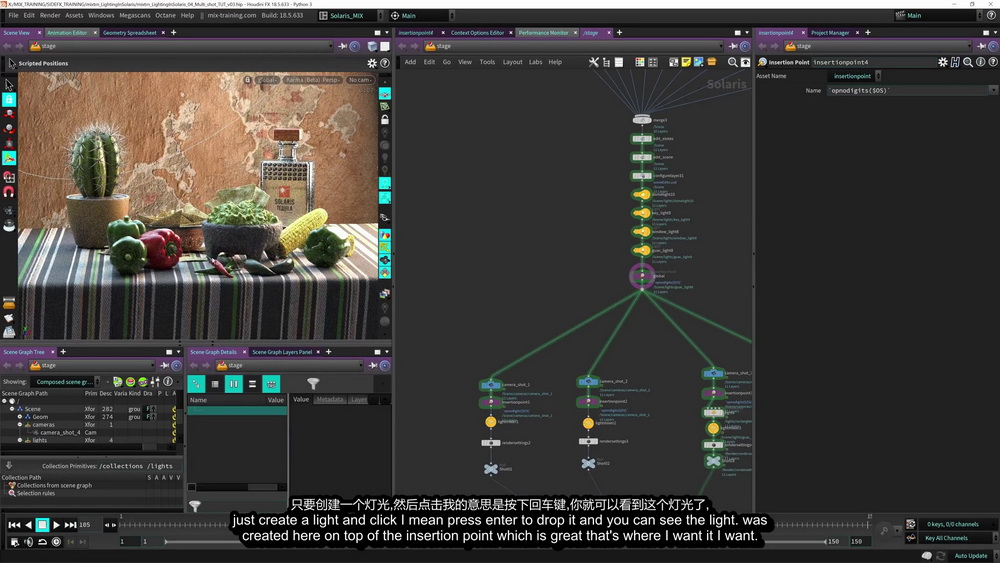Viewport: 1000px width, 563px height.
Task: Open the No cam camera menu
Action: click(x=360, y=80)
